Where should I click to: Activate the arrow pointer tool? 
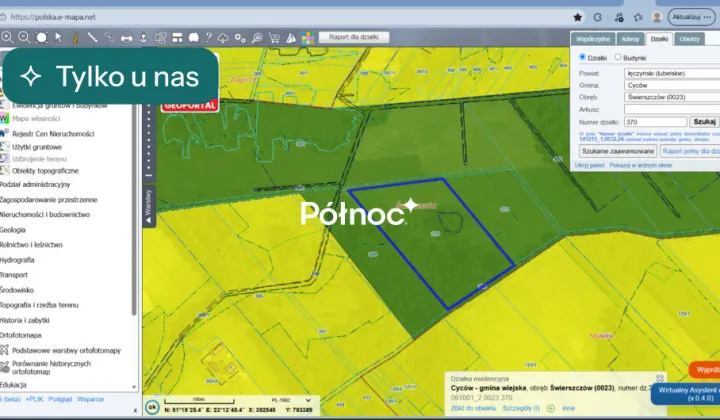[58, 38]
